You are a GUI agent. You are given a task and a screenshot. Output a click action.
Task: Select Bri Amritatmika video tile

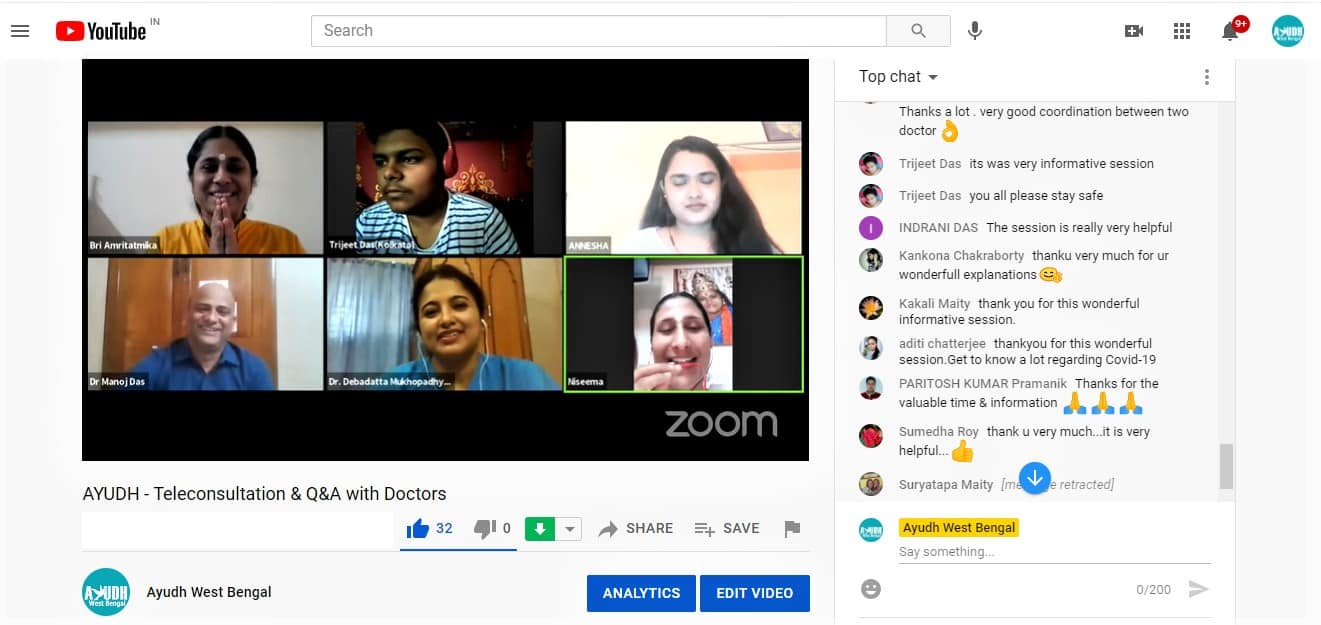tap(206, 188)
